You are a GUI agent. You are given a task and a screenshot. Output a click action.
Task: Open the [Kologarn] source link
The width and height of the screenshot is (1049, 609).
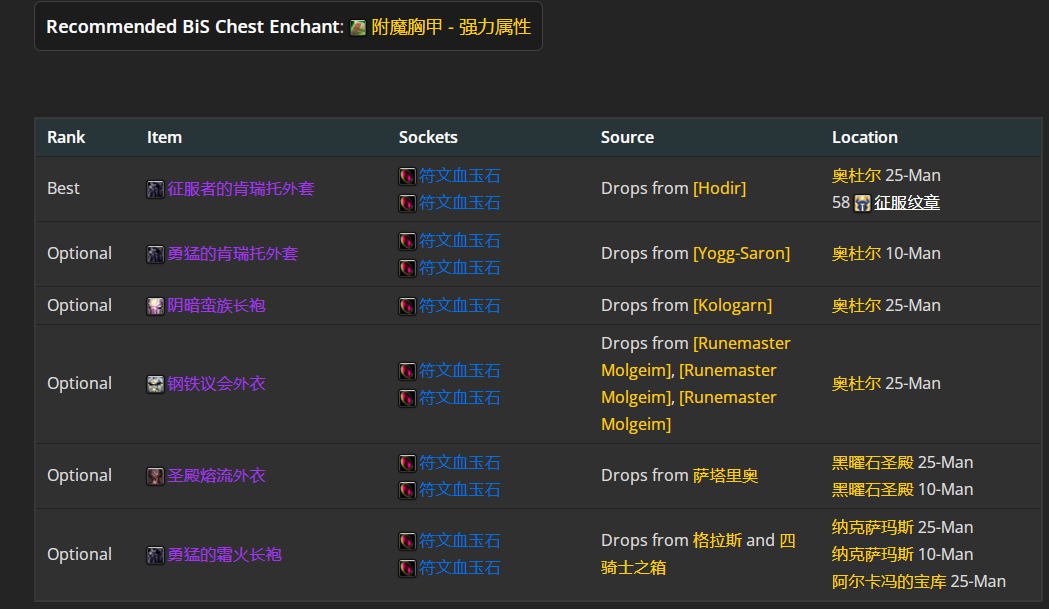[733, 306]
